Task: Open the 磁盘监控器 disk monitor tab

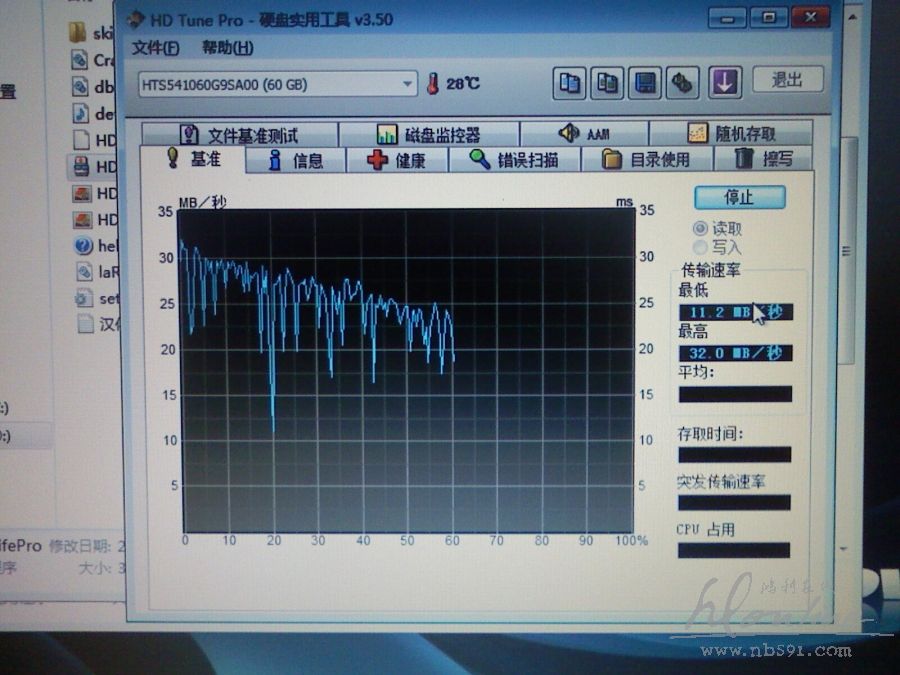Action: point(428,134)
